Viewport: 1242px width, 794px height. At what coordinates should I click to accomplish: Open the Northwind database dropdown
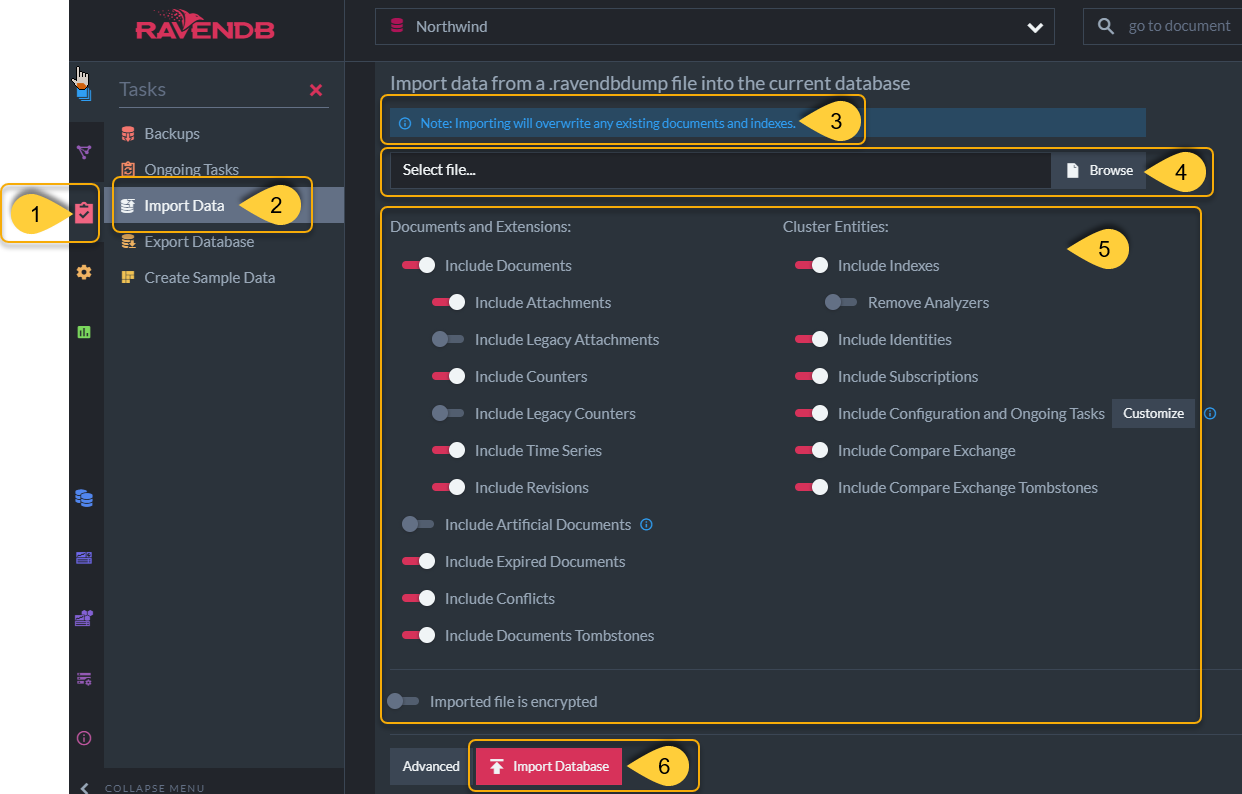pos(715,27)
